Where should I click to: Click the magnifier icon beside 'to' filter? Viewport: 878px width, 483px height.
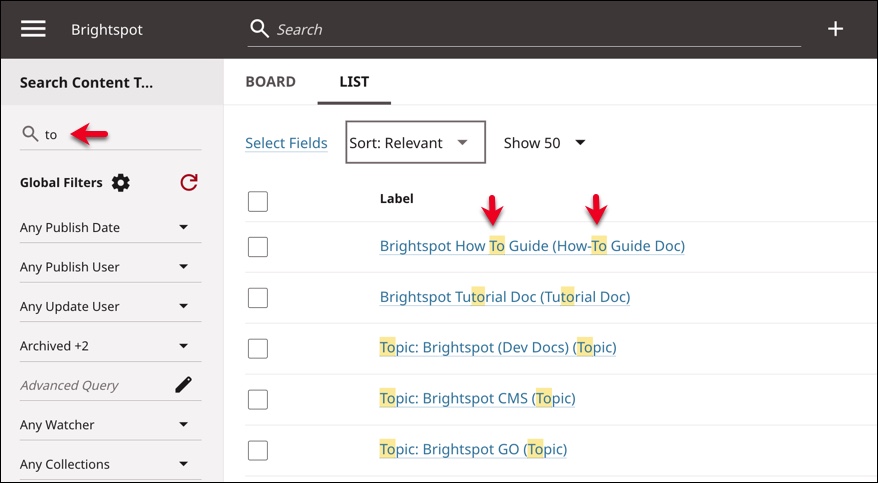30,134
